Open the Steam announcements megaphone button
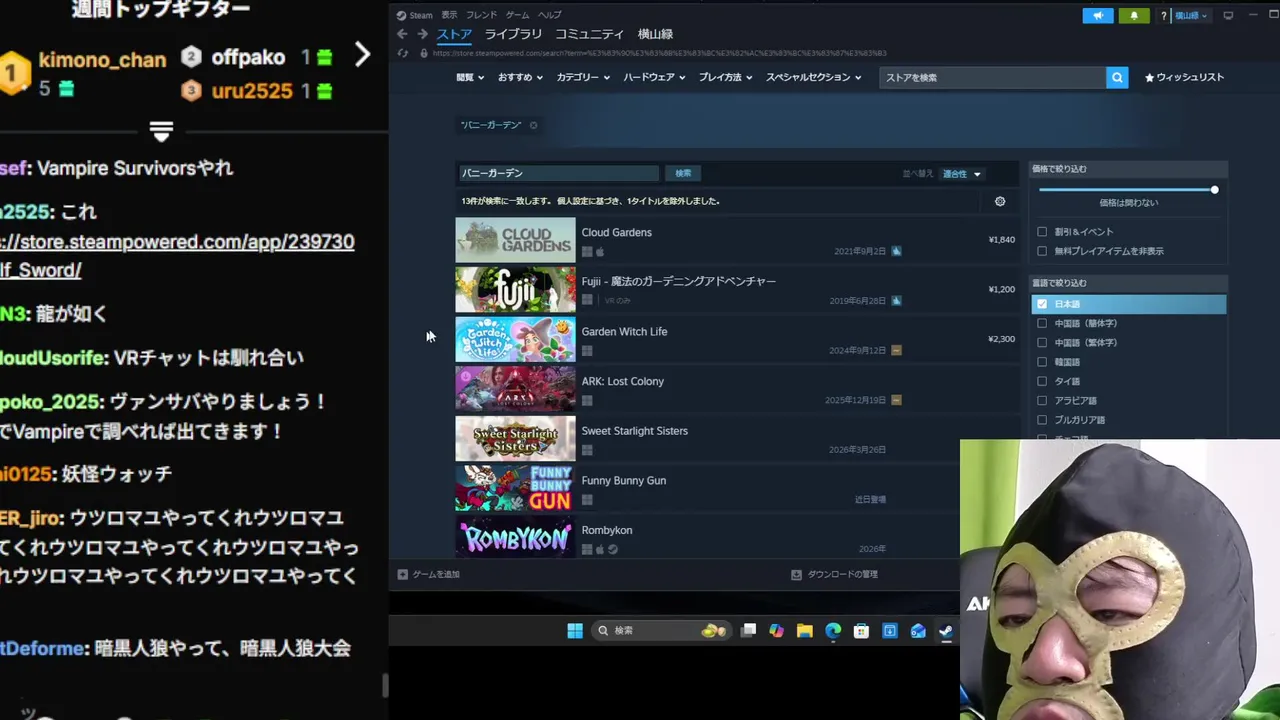 [1097, 15]
